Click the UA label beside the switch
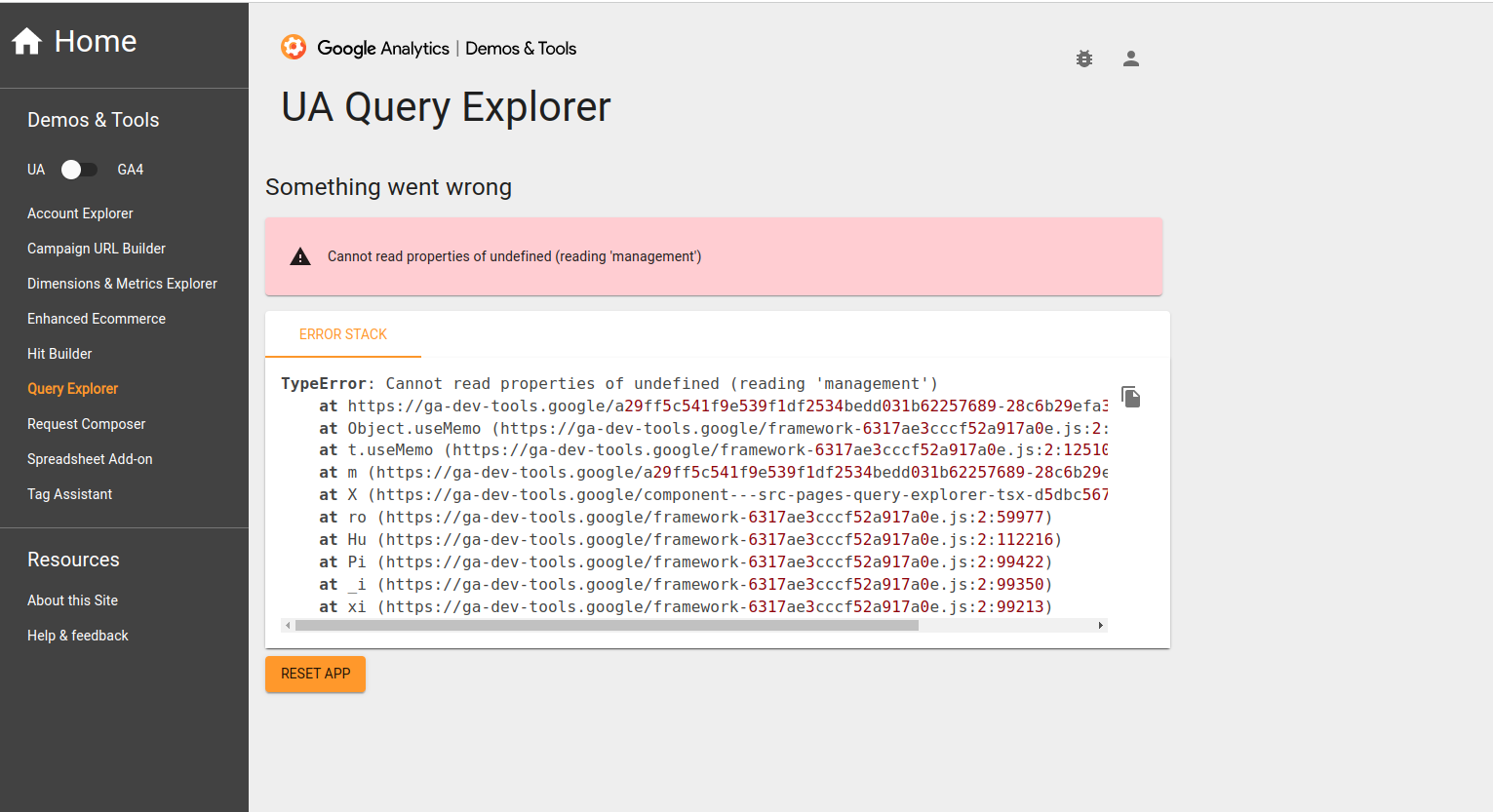Image resolution: width=1493 pixels, height=812 pixels. click(x=36, y=170)
